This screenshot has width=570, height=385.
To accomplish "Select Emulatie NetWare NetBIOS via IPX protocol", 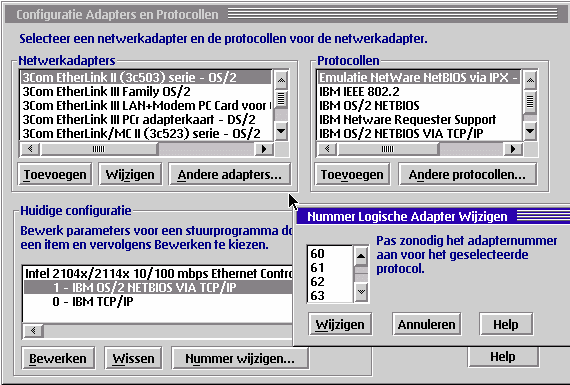I will [x=419, y=77].
